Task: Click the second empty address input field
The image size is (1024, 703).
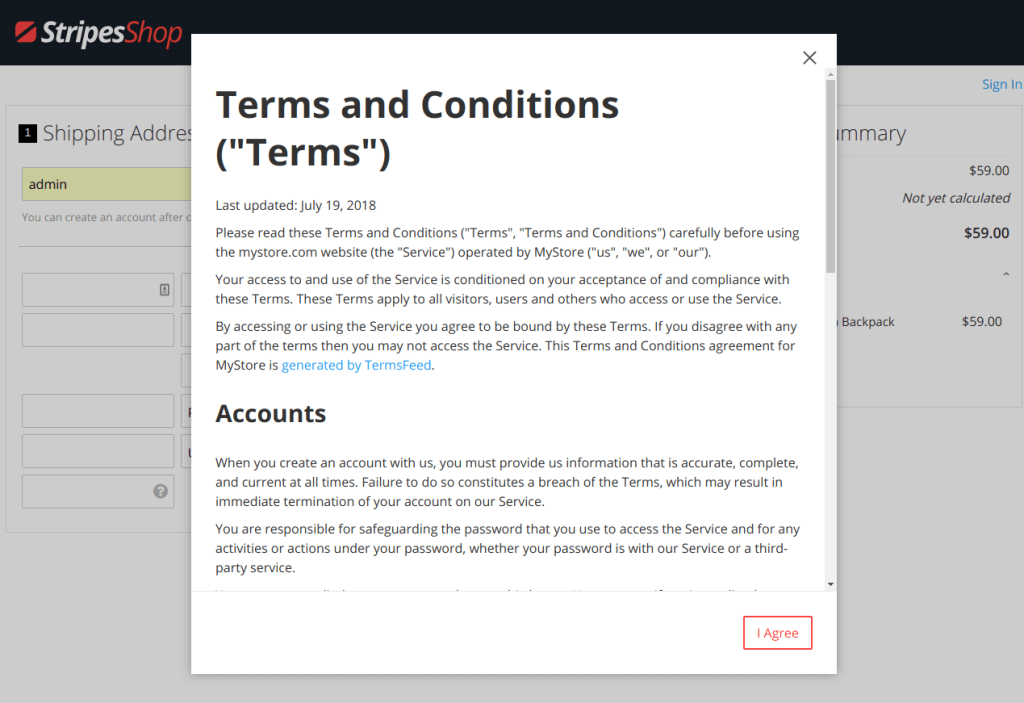Action: tap(97, 330)
